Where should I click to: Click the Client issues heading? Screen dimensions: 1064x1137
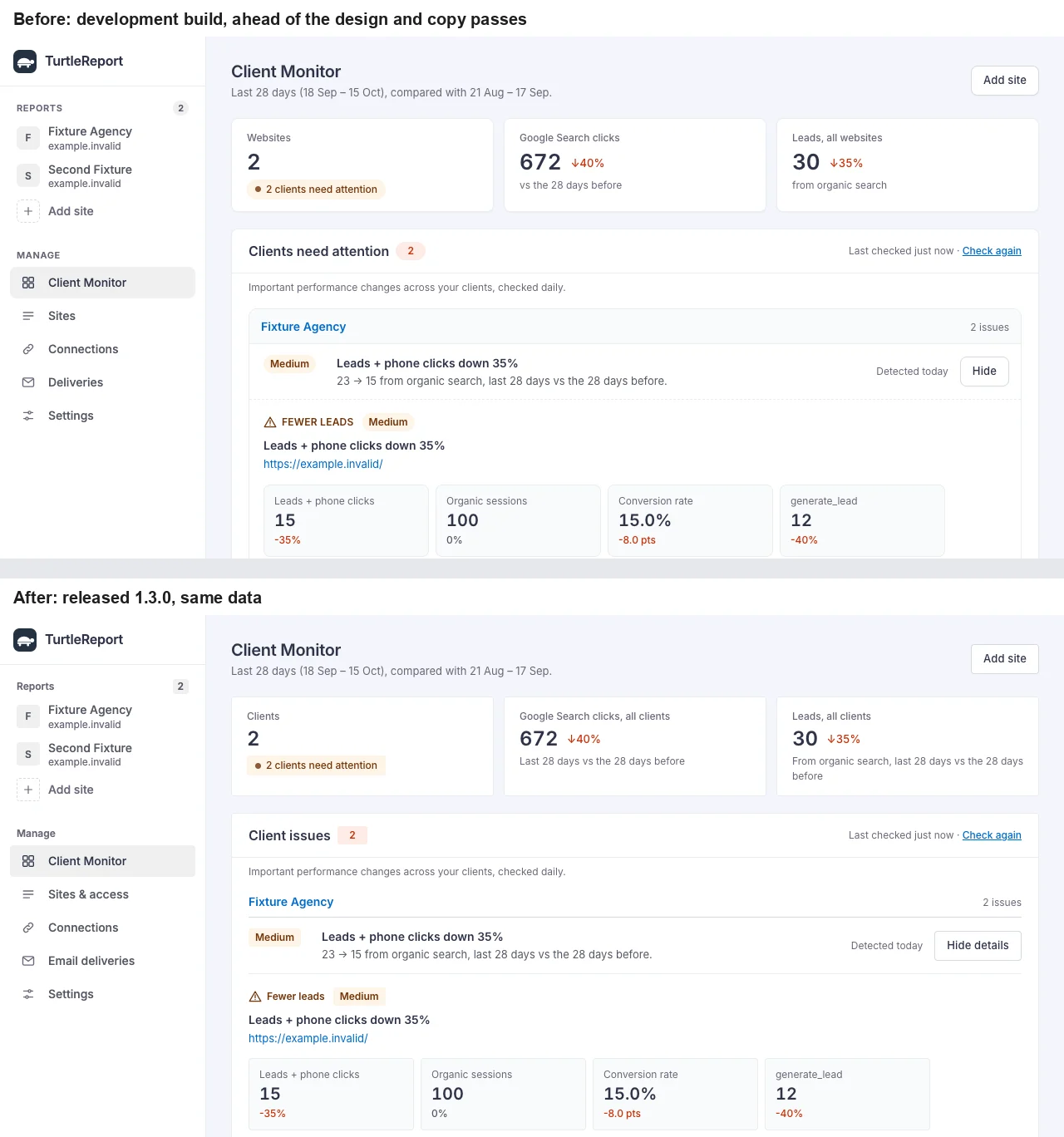point(289,835)
